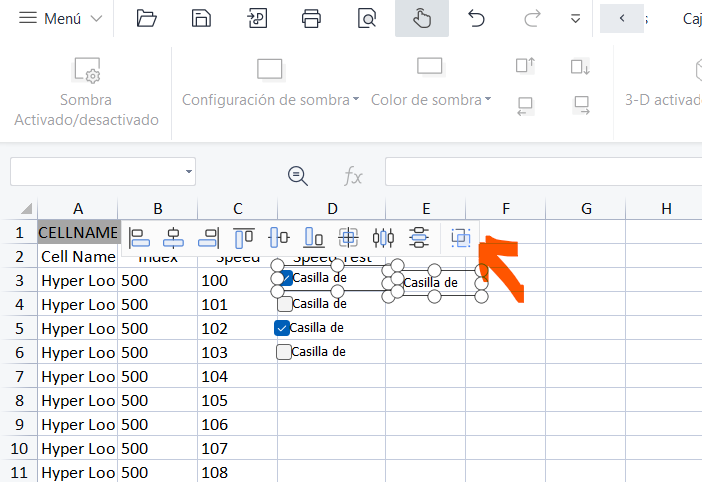The height and width of the screenshot is (482, 702).
Task: Align objects bottom icon
Action: 313,238
